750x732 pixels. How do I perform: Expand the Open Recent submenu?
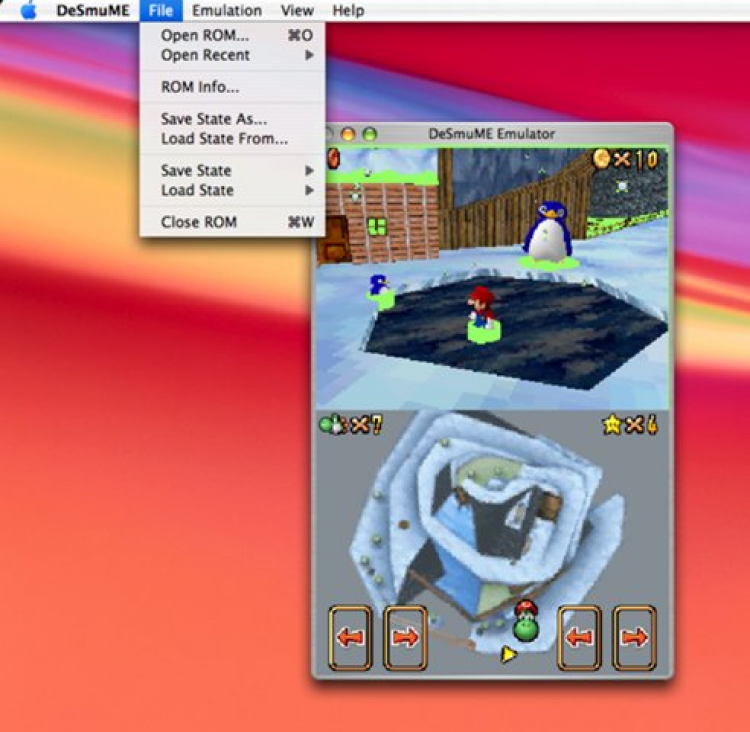[232, 55]
